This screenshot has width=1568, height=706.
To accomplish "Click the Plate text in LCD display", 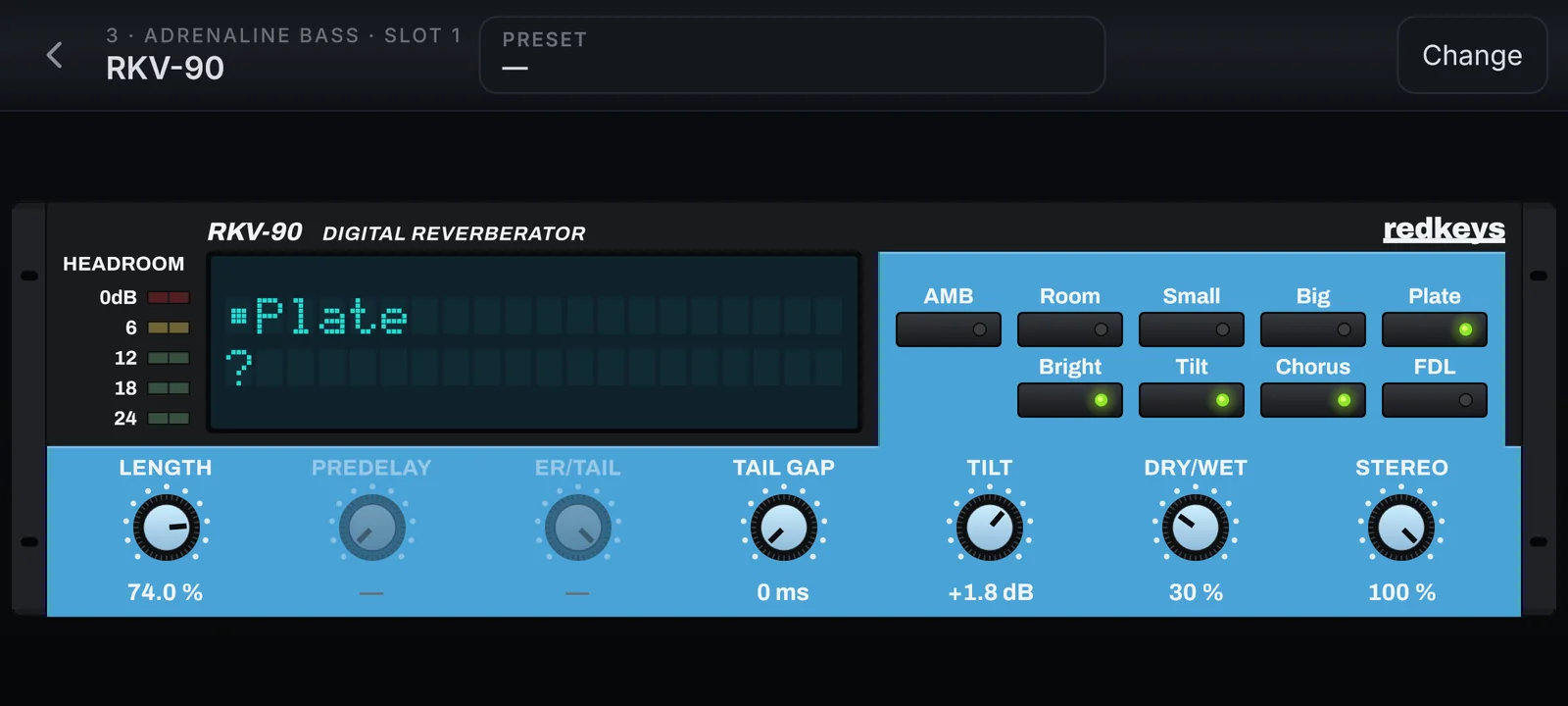I will point(330,316).
